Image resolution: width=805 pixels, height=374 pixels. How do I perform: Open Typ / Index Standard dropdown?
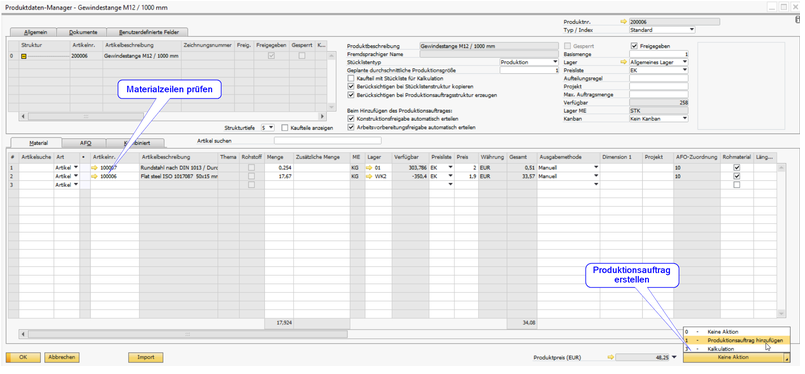point(692,30)
